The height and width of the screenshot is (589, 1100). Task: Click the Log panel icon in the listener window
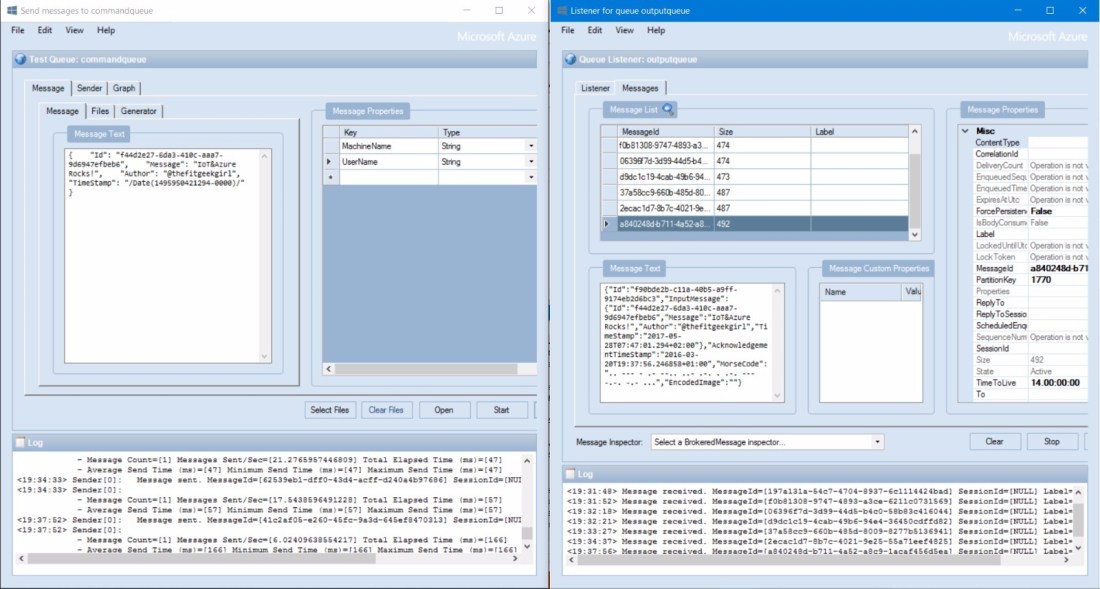click(571, 474)
